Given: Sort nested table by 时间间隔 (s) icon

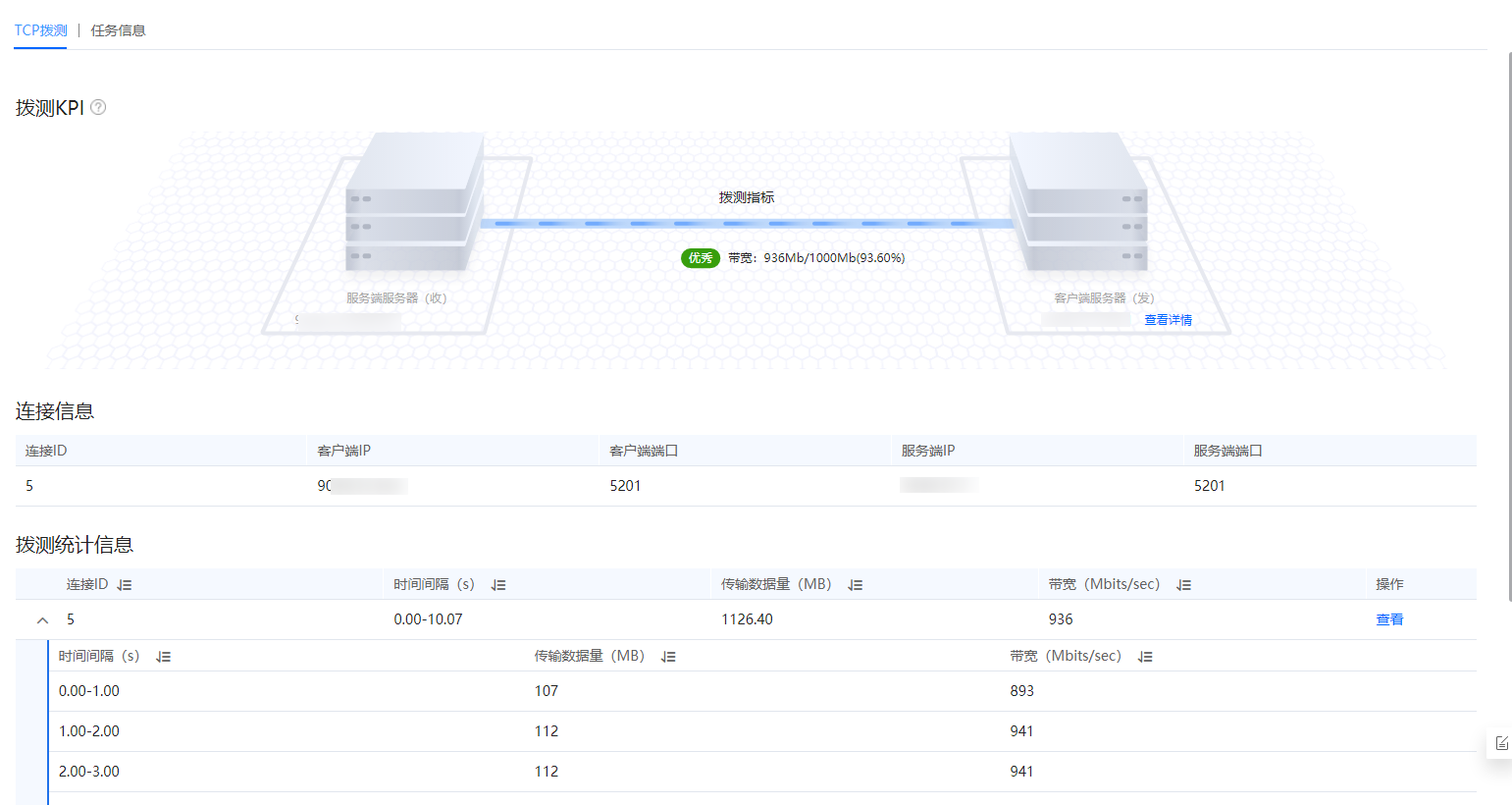Looking at the screenshot, I should [164, 657].
